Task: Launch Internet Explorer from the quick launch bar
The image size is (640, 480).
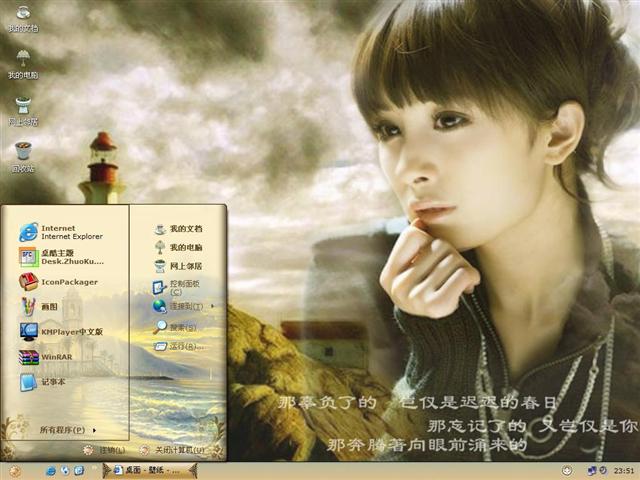Action: click(x=51, y=471)
